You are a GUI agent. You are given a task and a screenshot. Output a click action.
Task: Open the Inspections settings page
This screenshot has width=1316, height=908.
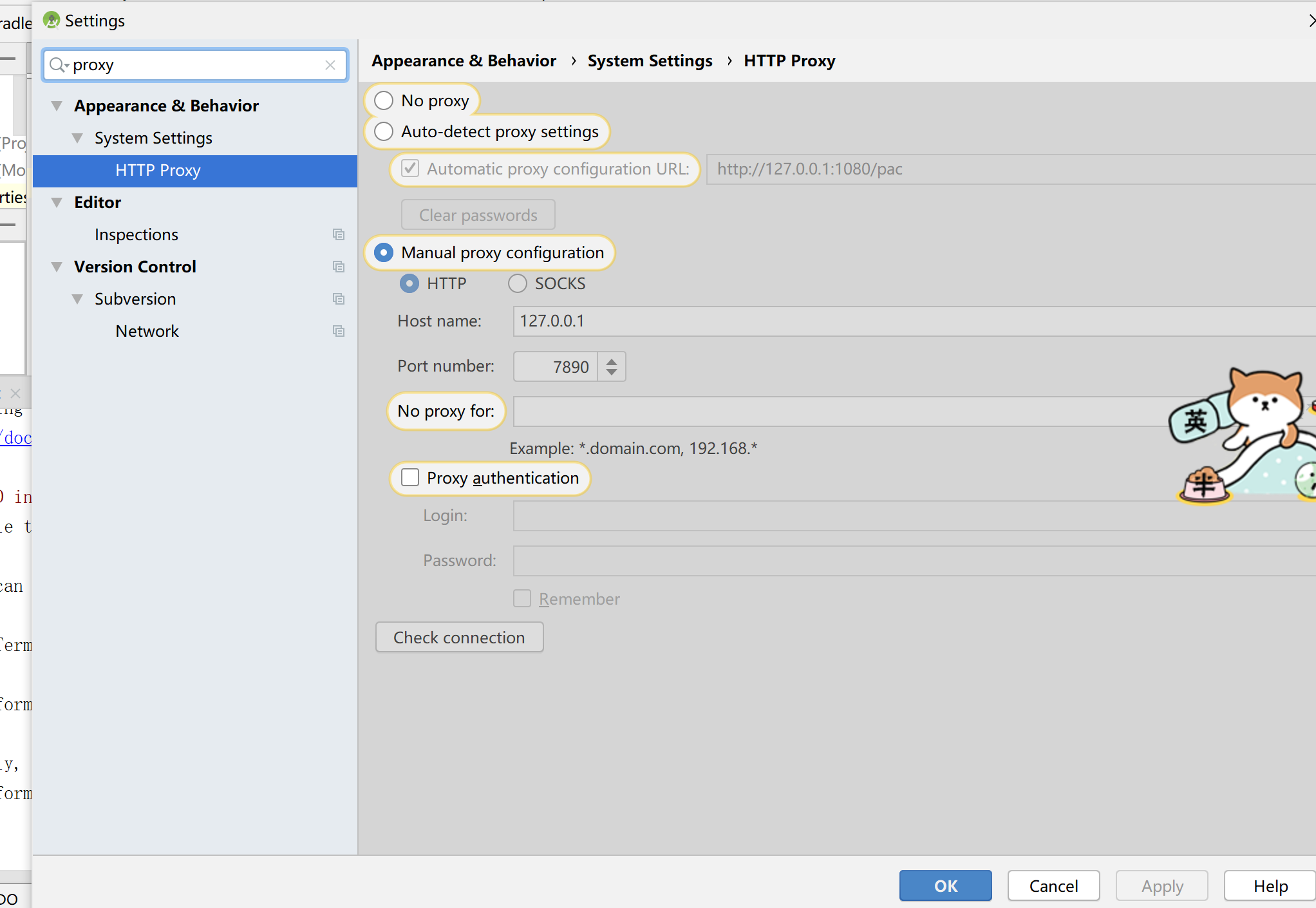[136, 235]
